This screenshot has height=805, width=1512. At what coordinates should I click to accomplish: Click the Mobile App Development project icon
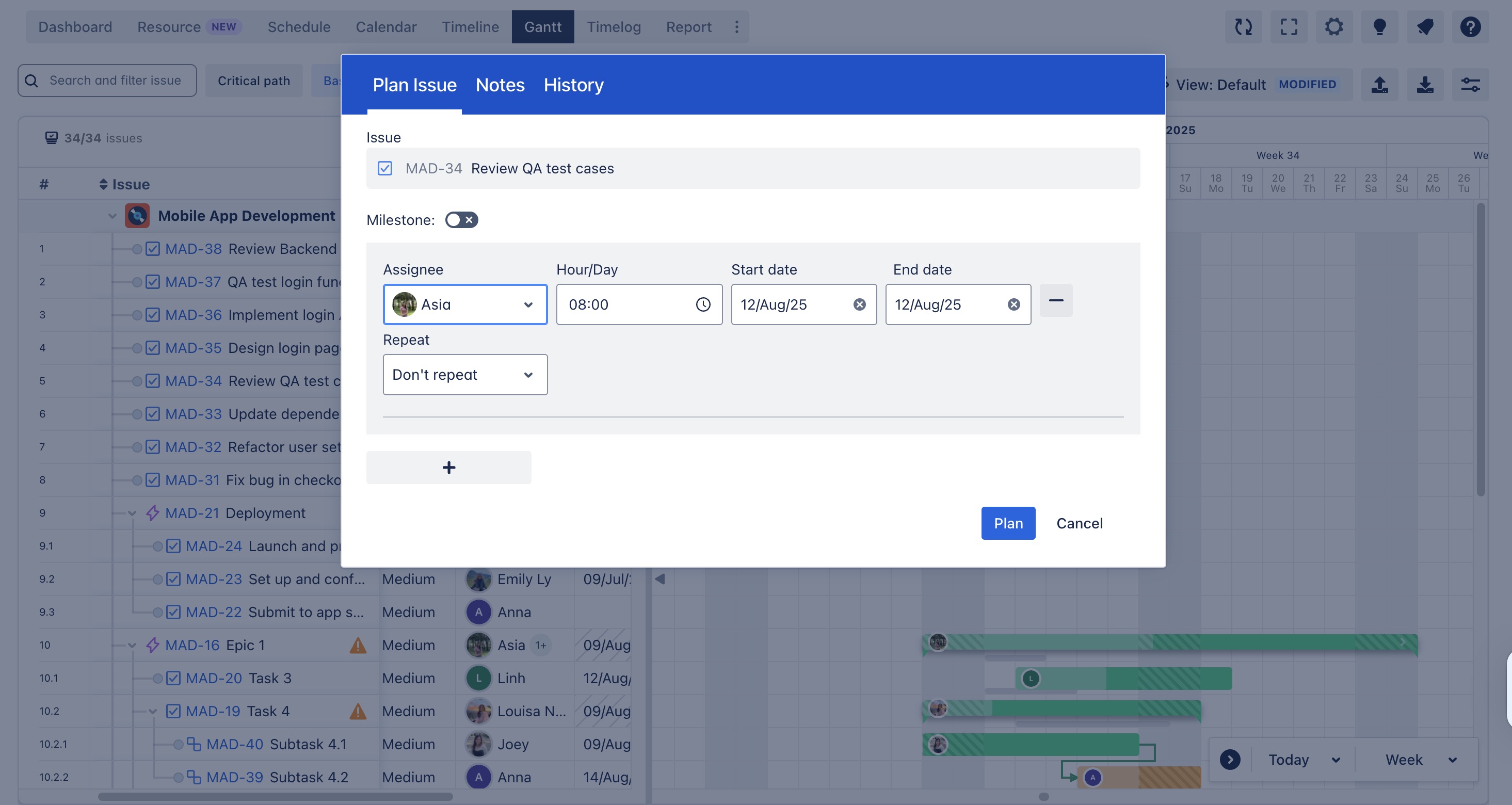137,216
